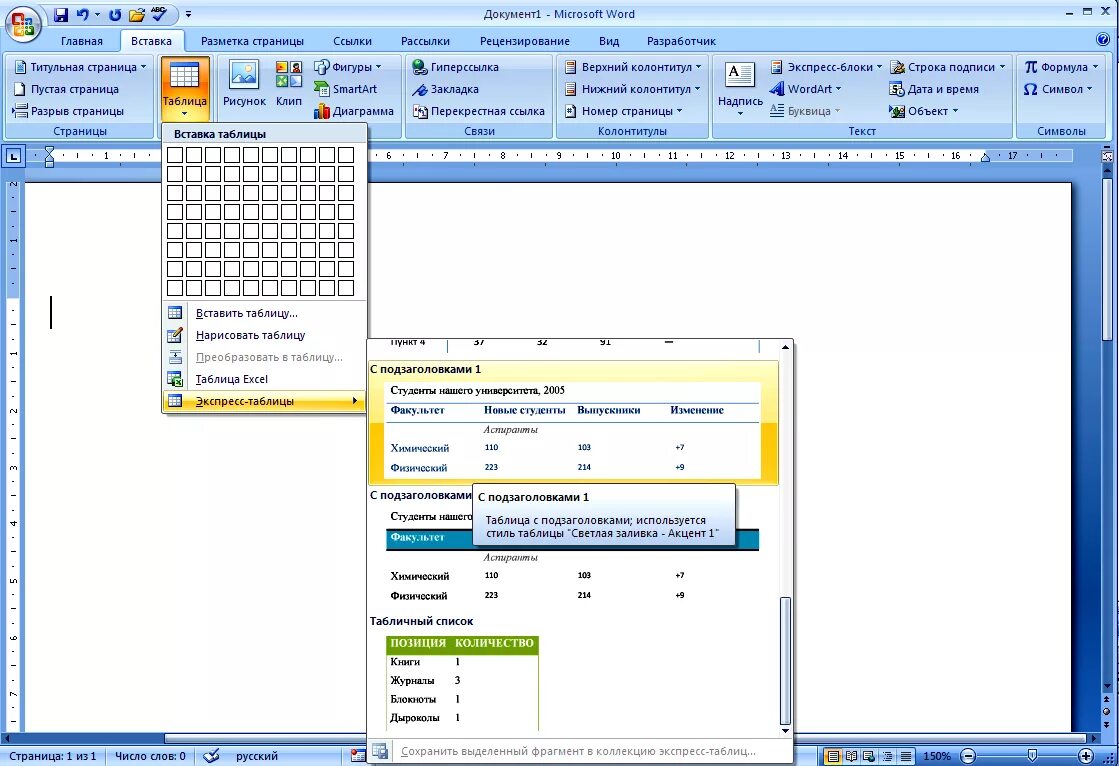Viewport: 1119px width, 766px height.
Task: Switch to the Рецензирование tab
Action: tap(525, 41)
